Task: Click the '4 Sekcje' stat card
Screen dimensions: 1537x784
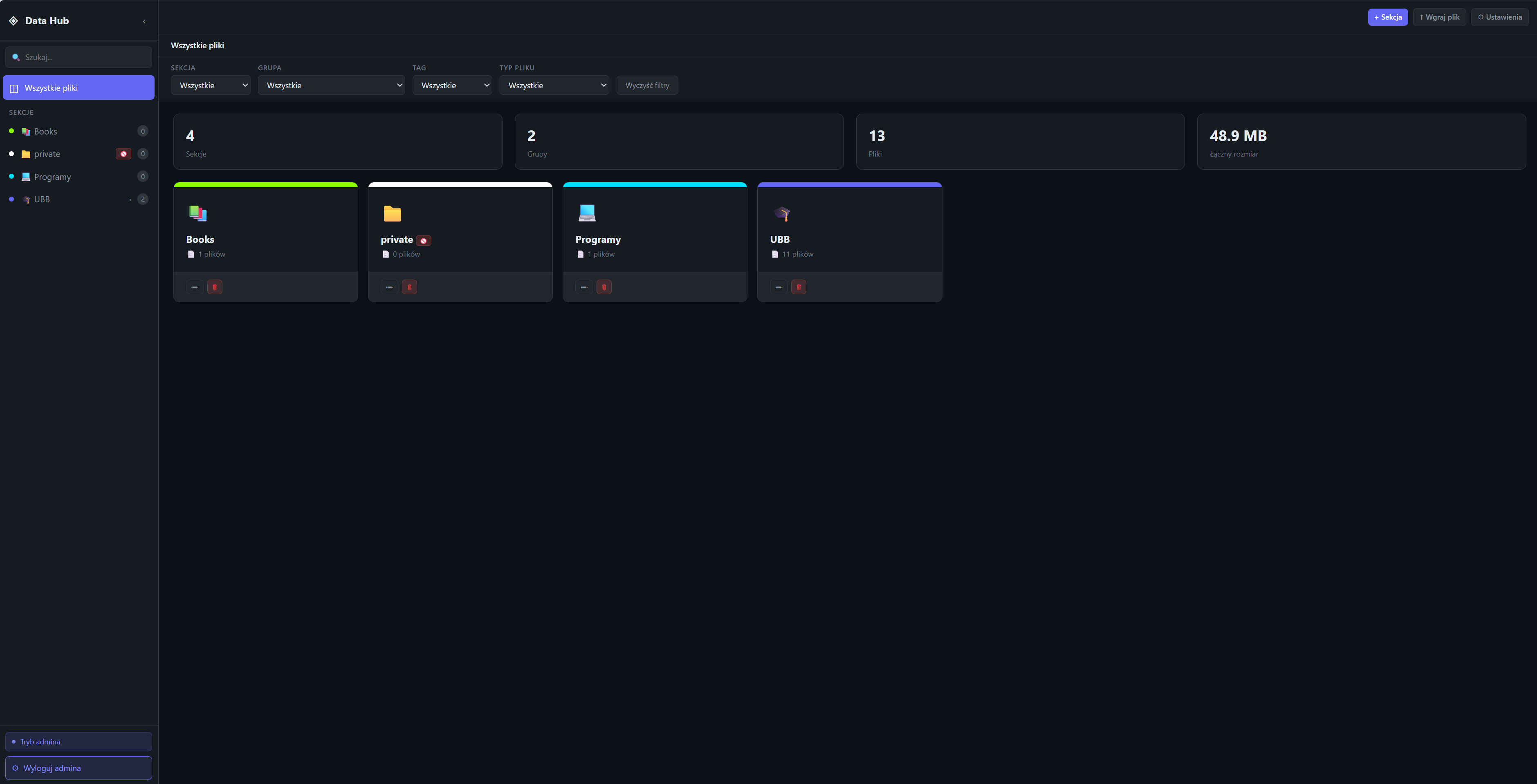Action: [338, 142]
